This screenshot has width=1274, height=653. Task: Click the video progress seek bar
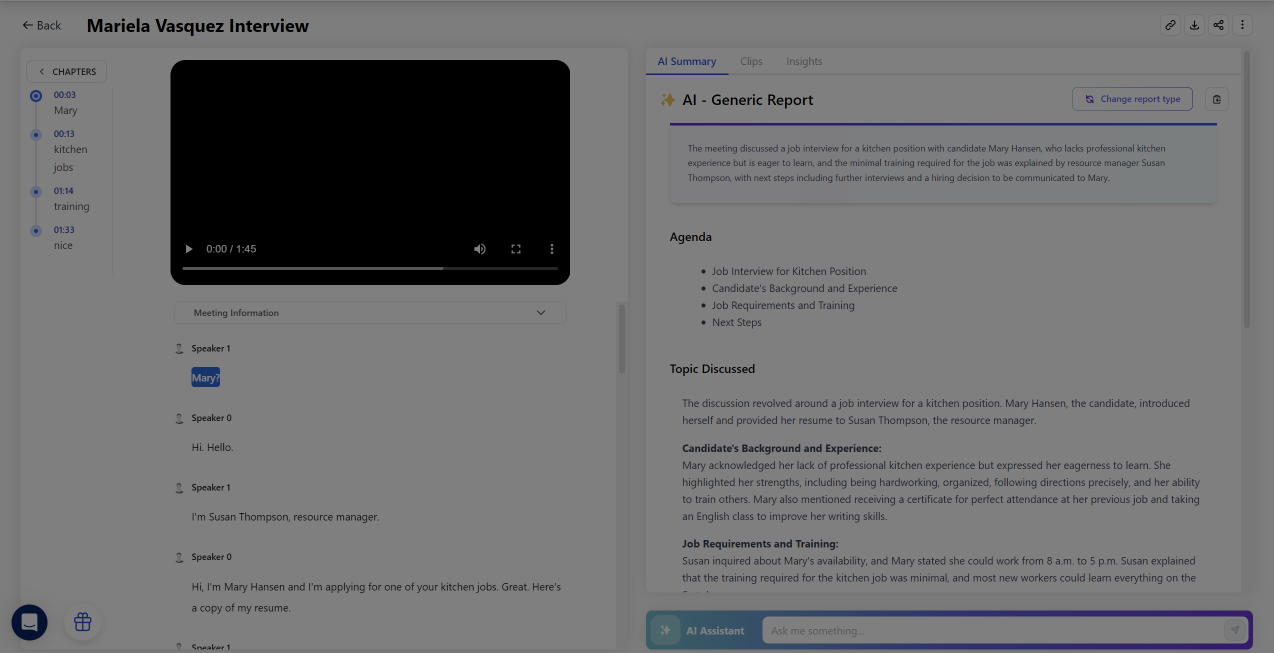[370, 268]
